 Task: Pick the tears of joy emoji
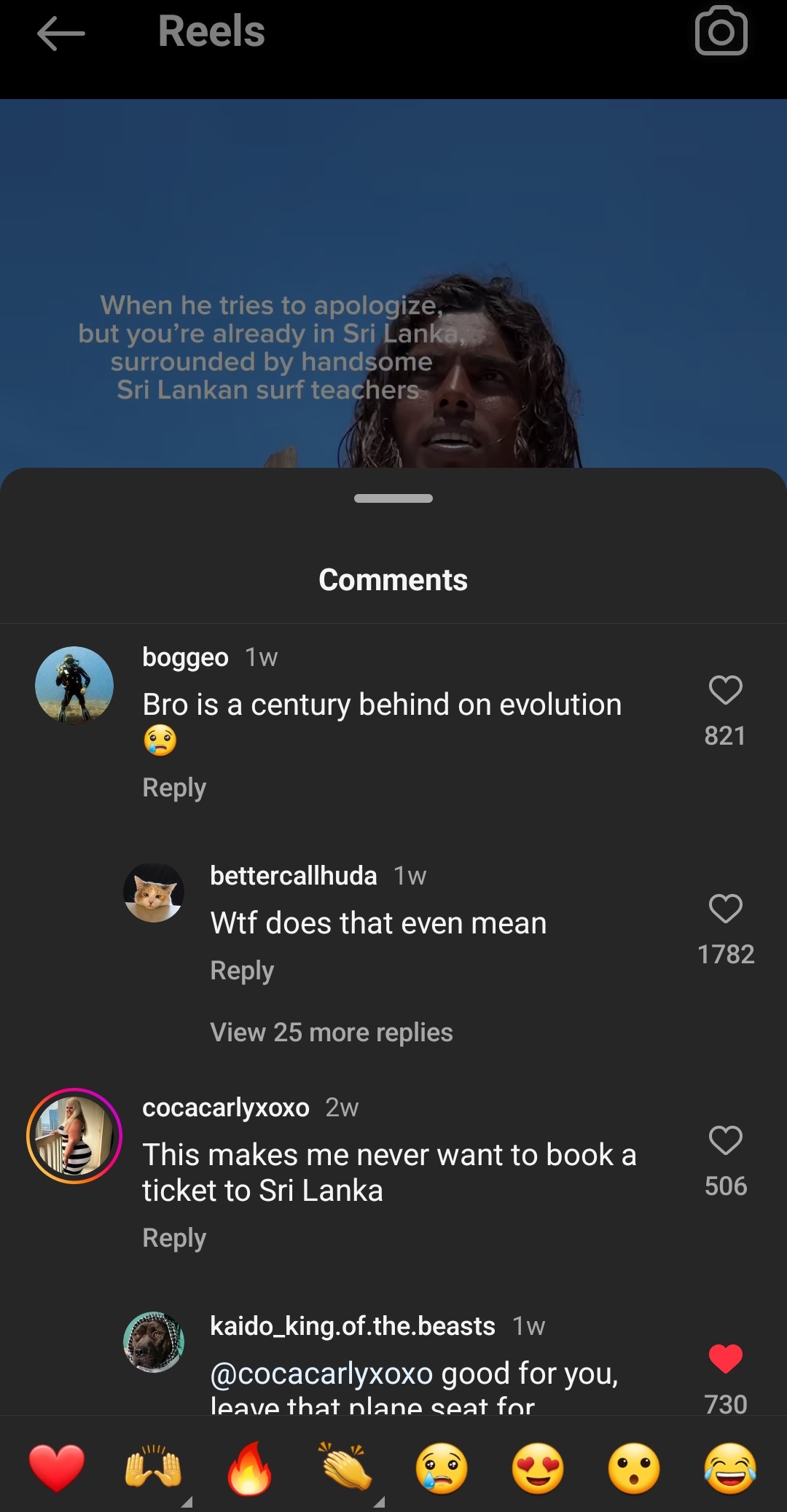[730, 1468]
